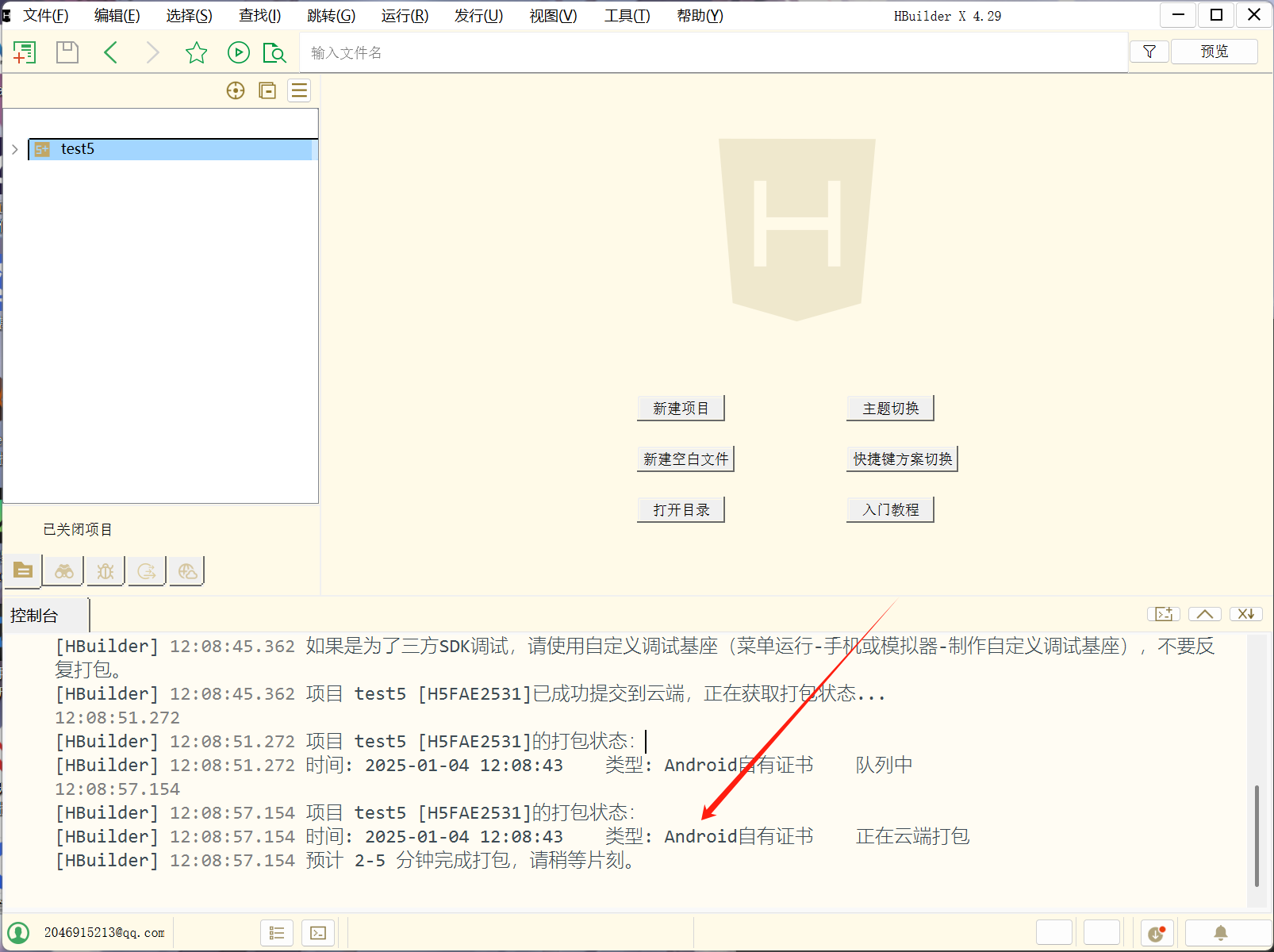Click the green run play icon
Viewport: 1274px width, 952px height.
pos(239,52)
